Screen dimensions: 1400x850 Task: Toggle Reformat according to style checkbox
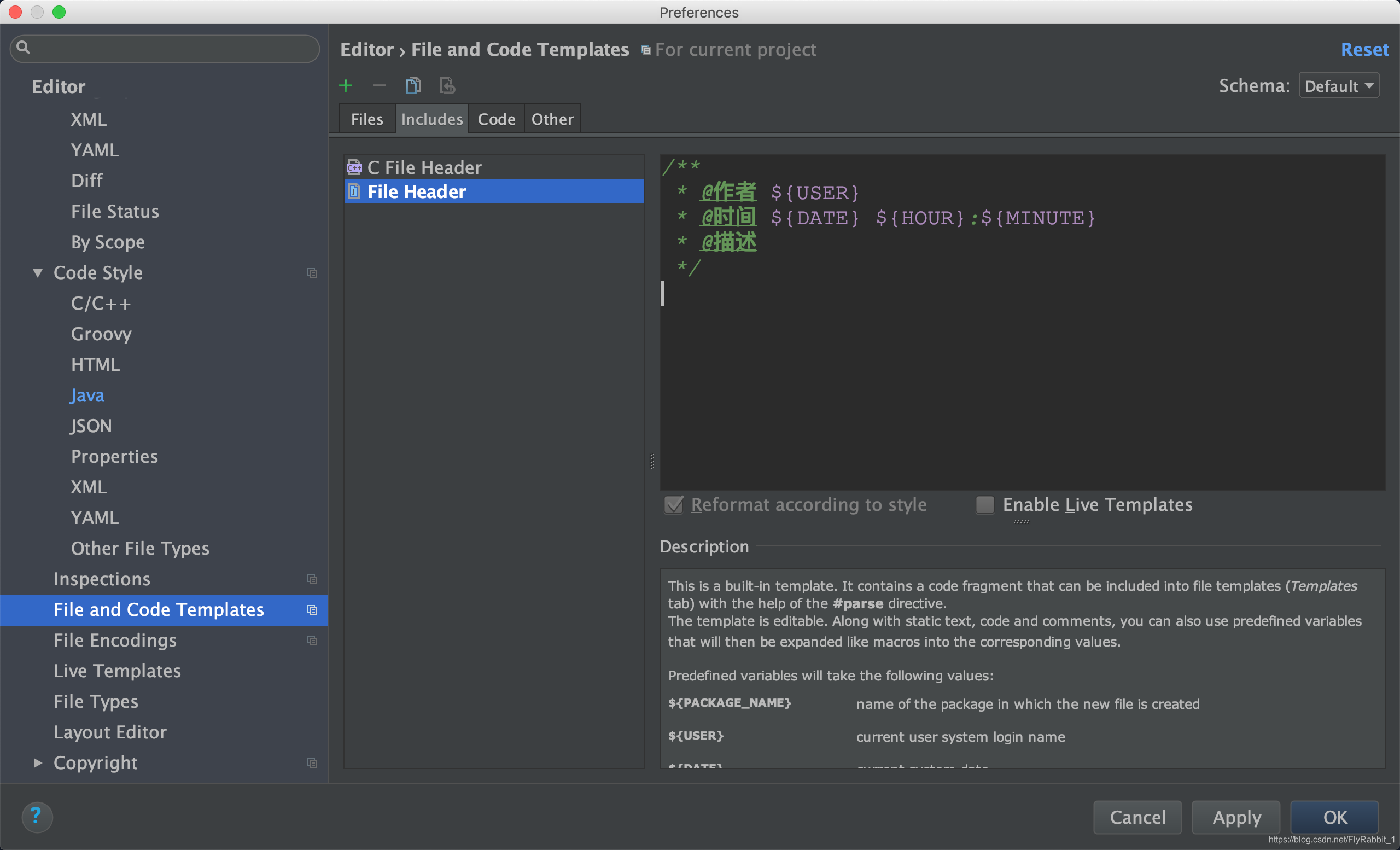tap(674, 504)
